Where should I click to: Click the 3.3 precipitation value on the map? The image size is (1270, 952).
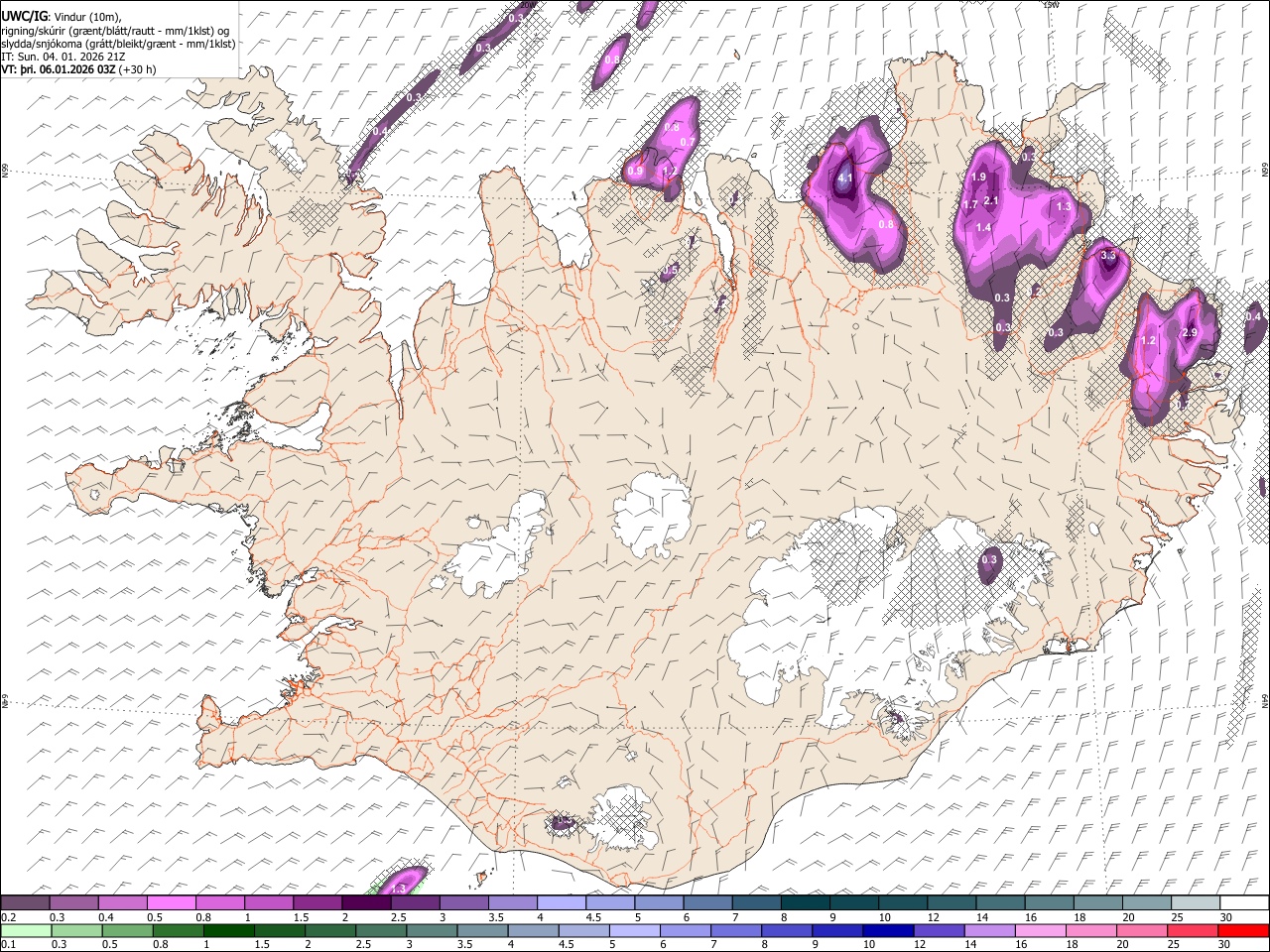click(1109, 256)
